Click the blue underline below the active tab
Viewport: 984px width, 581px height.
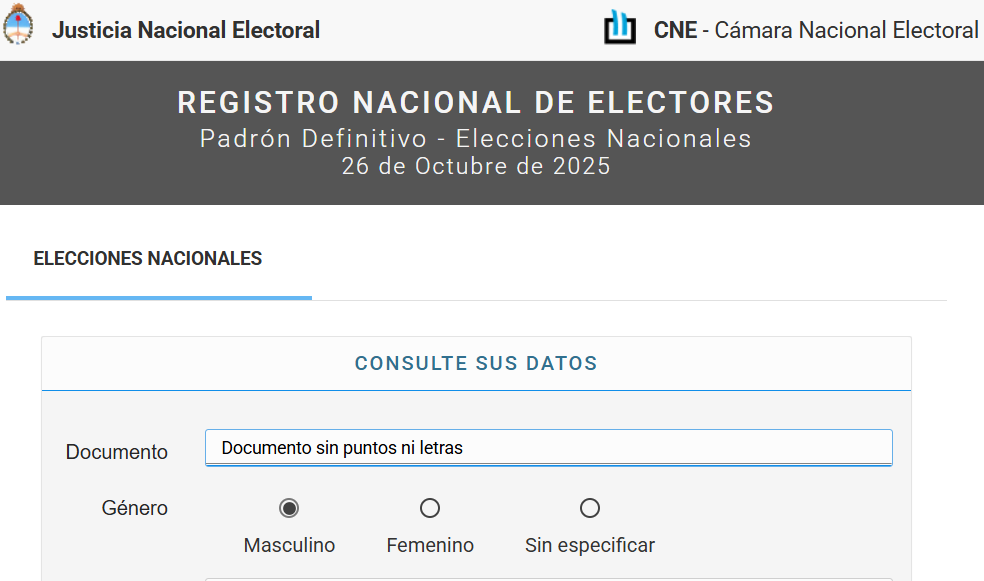click(158, 296)
